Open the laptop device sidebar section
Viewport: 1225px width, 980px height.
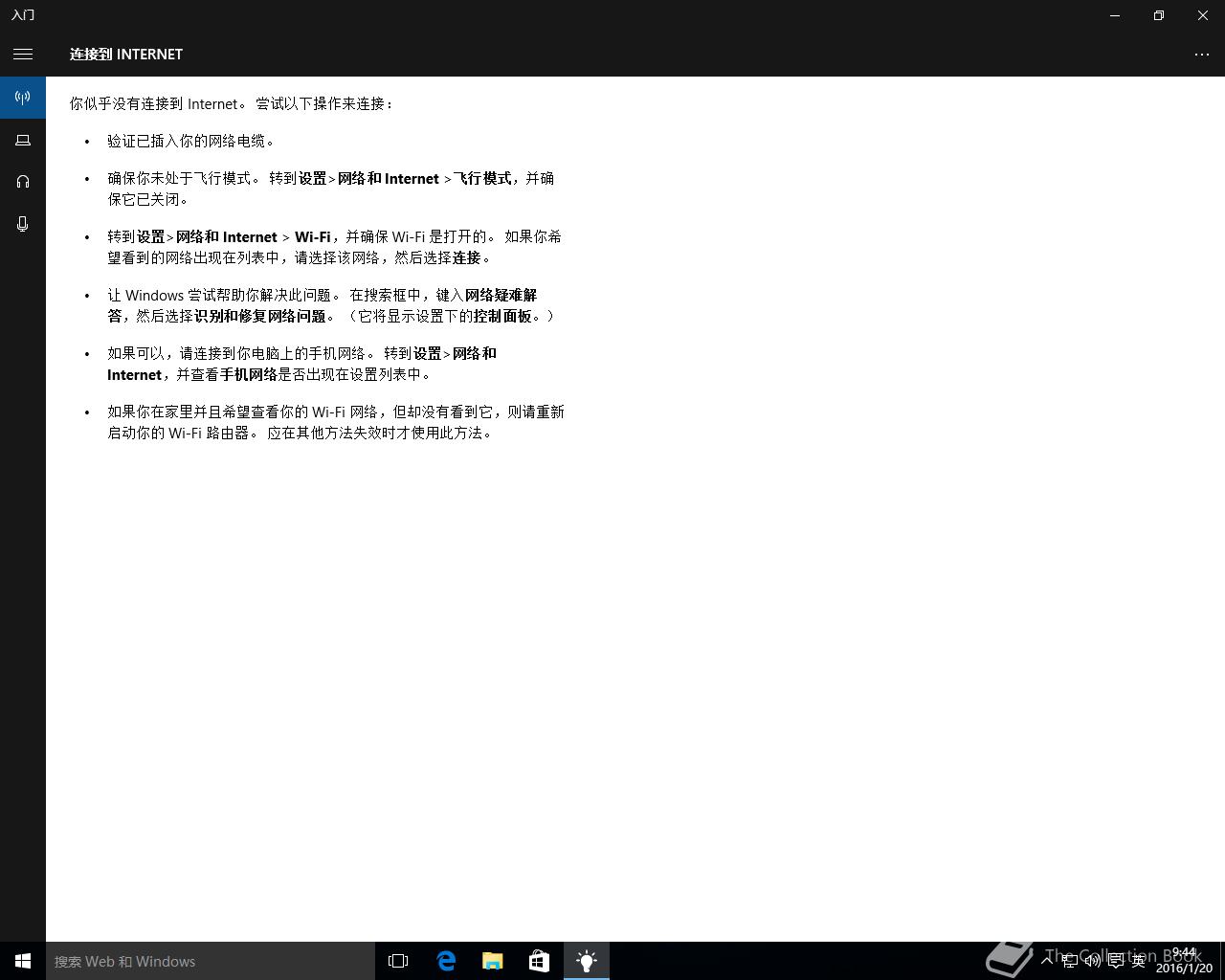(23, 140)
